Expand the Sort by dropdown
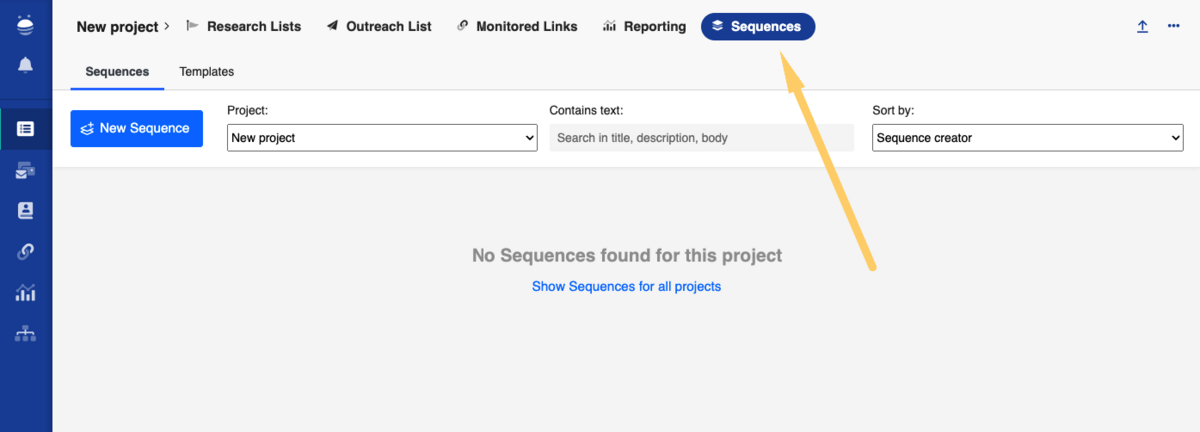The width and height of the screenshot is (1200, 432). click(1027, 138)
